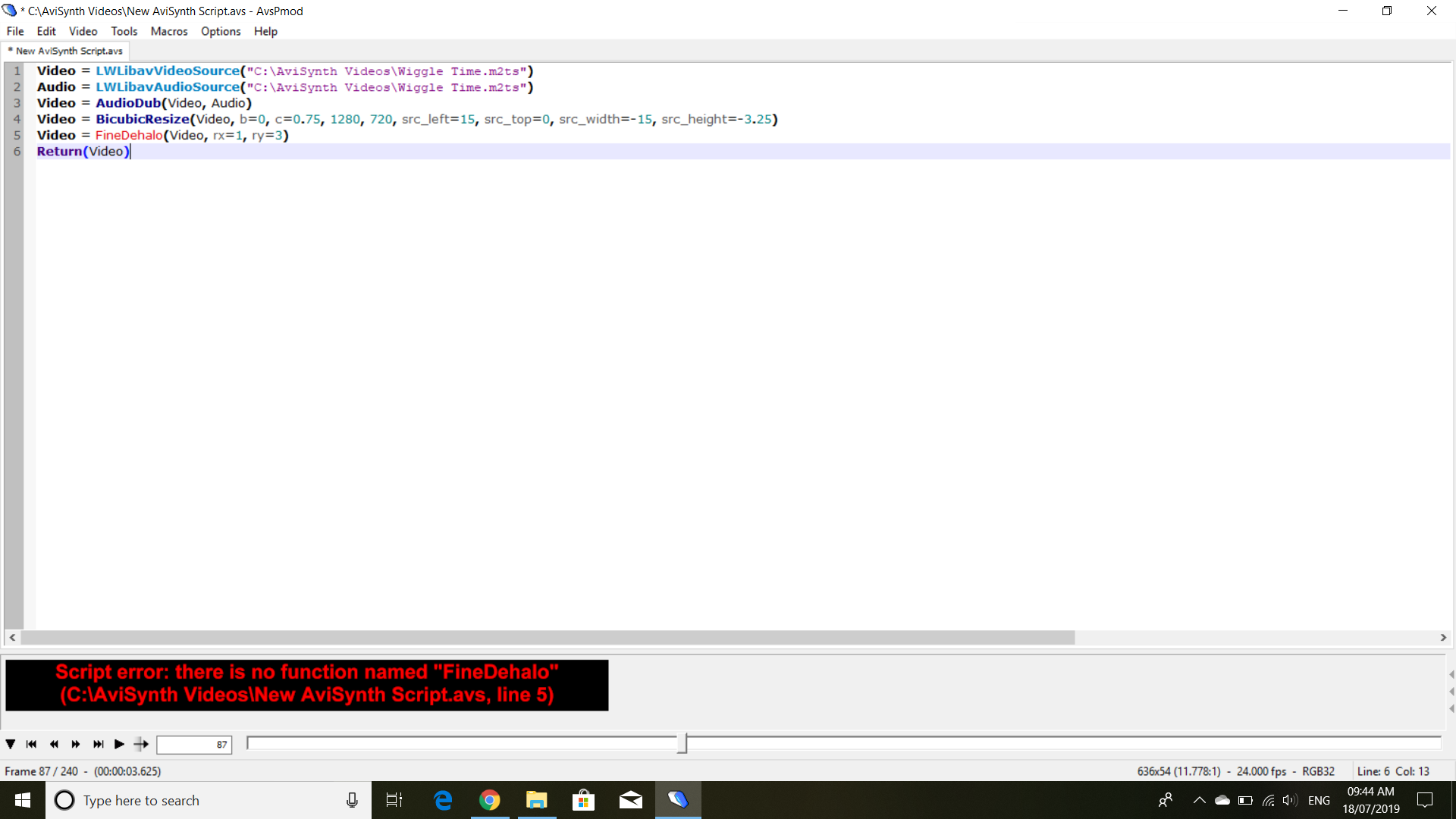Click the frame number input field
This screenshot has width=1456, height=819.
(x=194, y=745)
